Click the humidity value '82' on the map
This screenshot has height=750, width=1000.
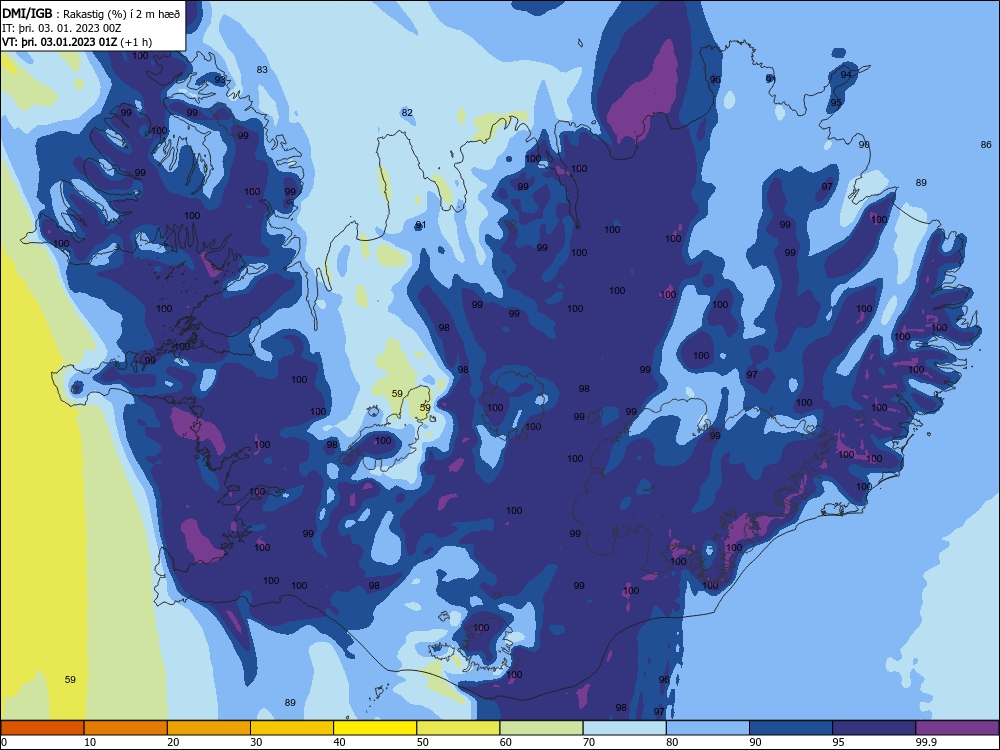[407, 112]
